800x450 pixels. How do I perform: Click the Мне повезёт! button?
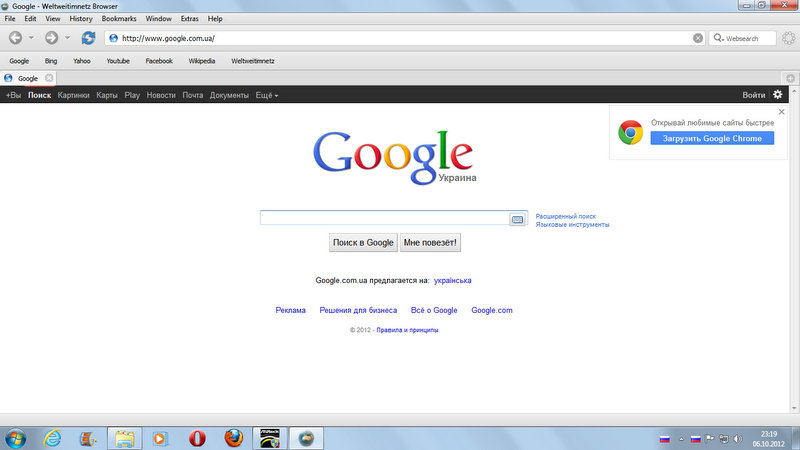pos(430,243)
